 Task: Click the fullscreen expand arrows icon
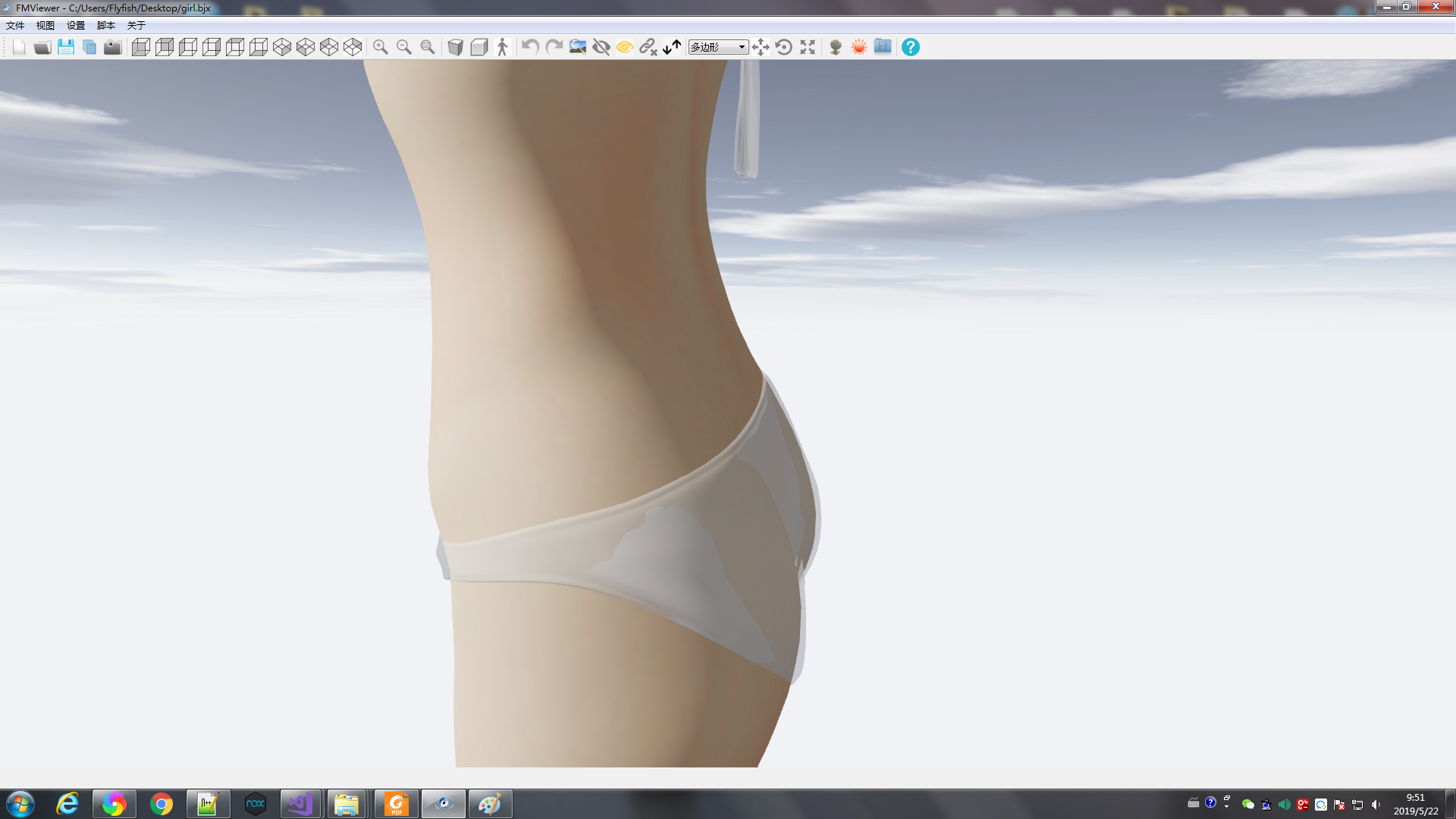click(x=808, y=47)
